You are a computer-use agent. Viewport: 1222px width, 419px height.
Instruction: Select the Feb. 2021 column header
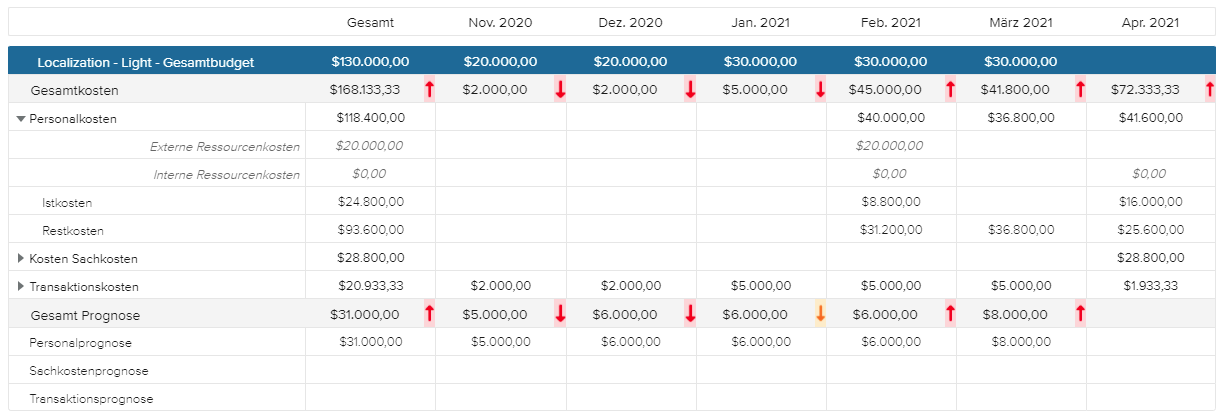[x=890, y=22]
